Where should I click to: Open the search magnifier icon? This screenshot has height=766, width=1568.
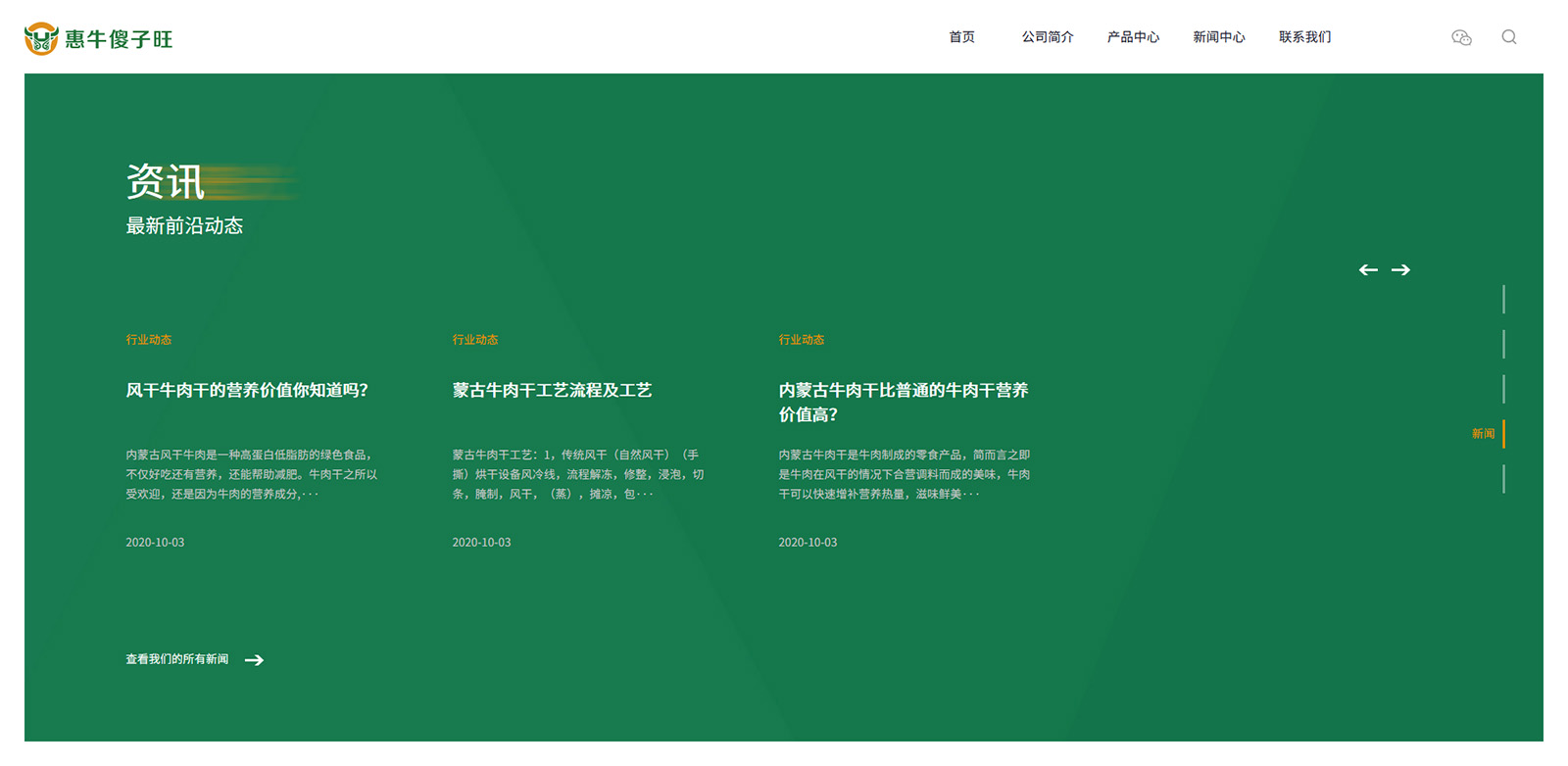coord(1509,37)
